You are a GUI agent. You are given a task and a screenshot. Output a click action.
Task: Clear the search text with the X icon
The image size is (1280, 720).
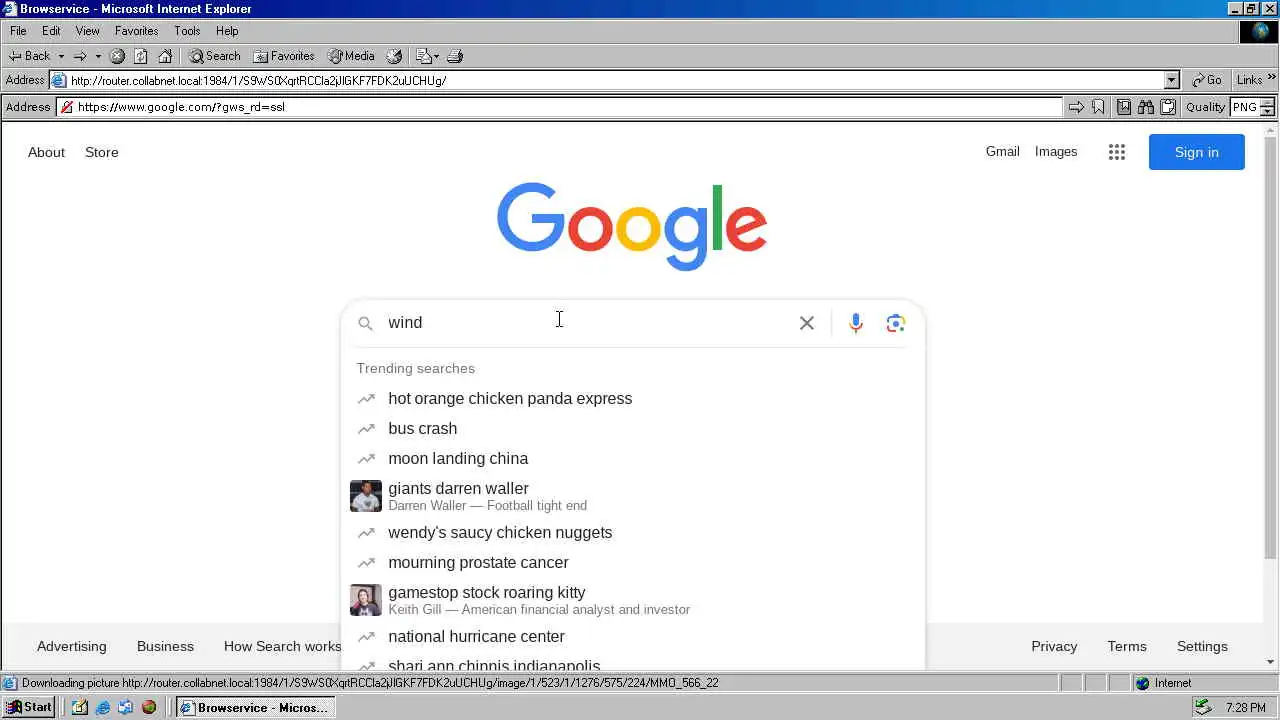point(807,323)
